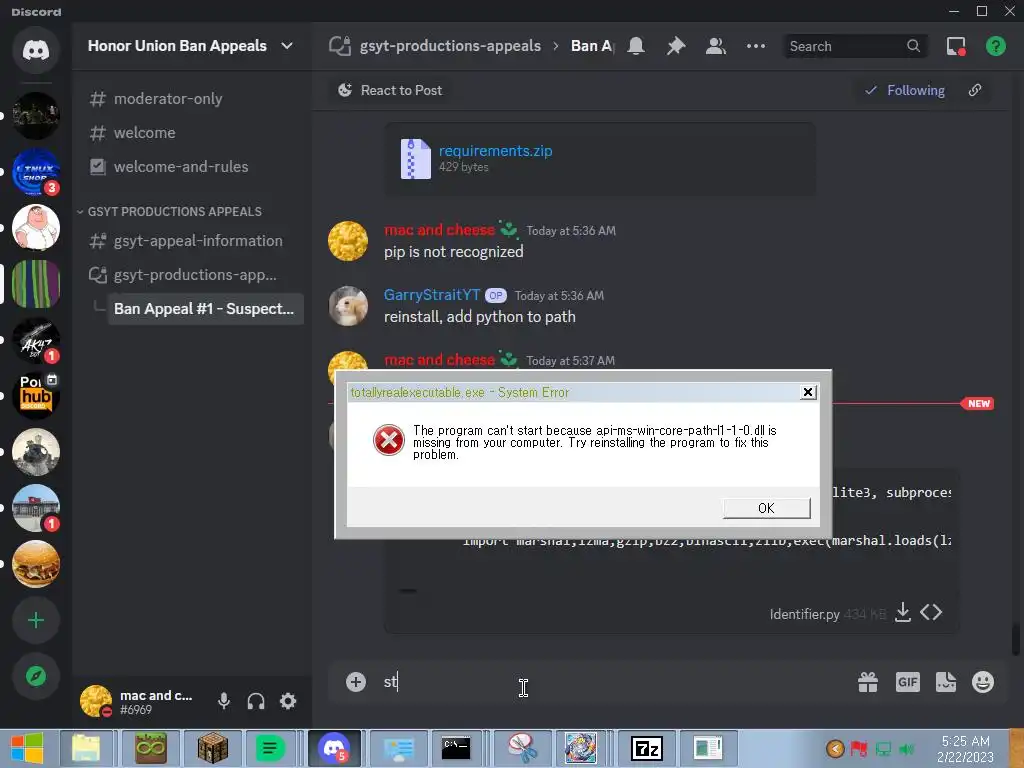Open the emoji picker
The height and width of the screenshot is (768, 1024).
tap(983, 682)
